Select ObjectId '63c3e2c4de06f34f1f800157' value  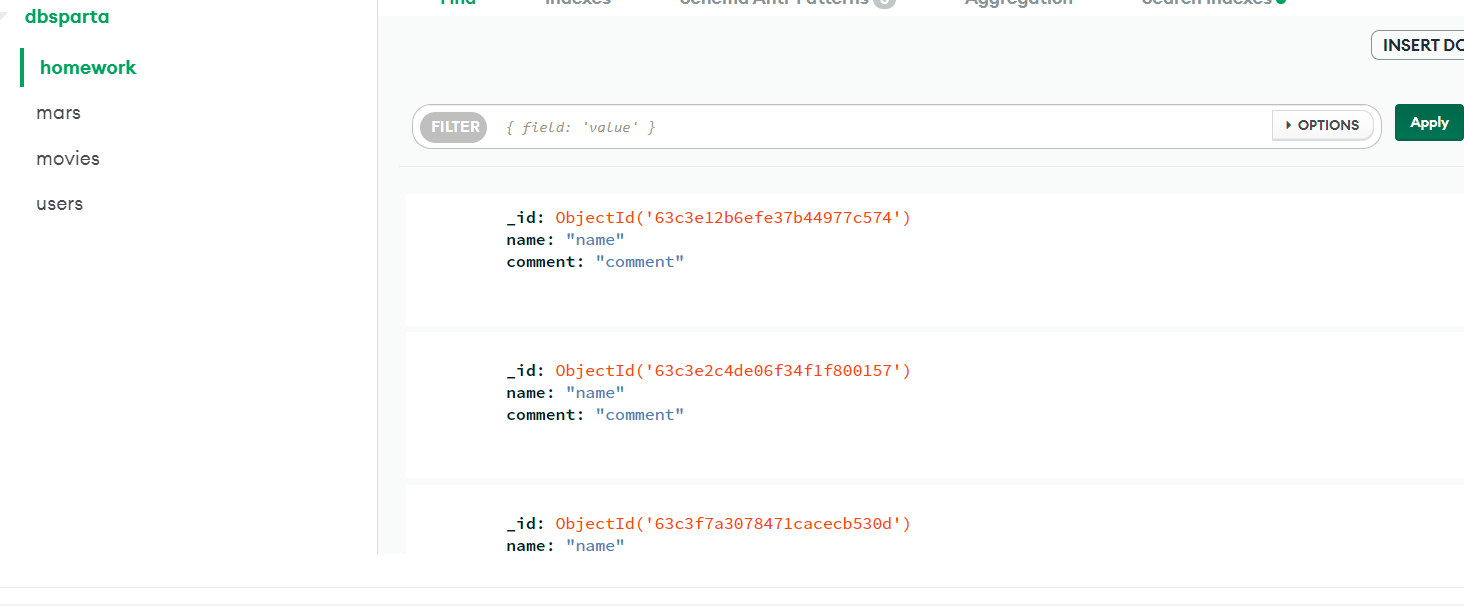(733, 371)
